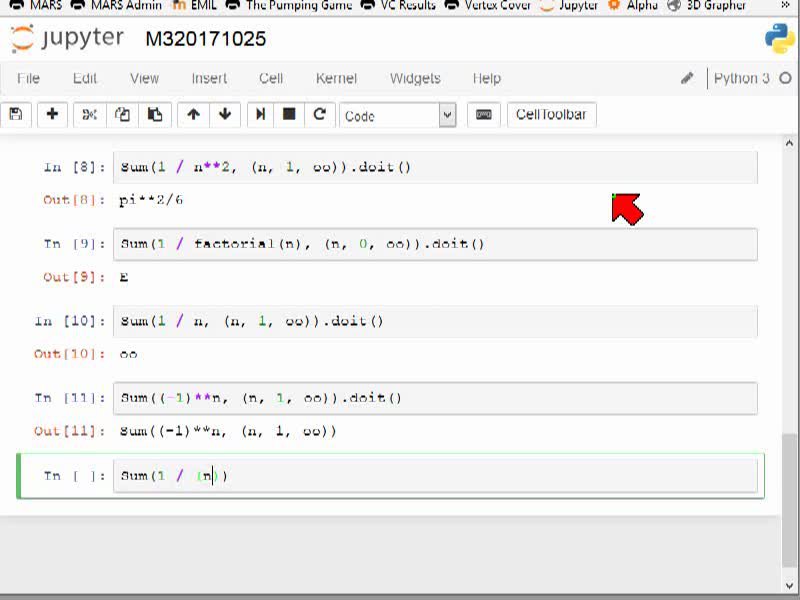Click the active input cell Sum(1 / (n))
The height and width of the screenshot is (600, 800).
click(x=435, y=476)
